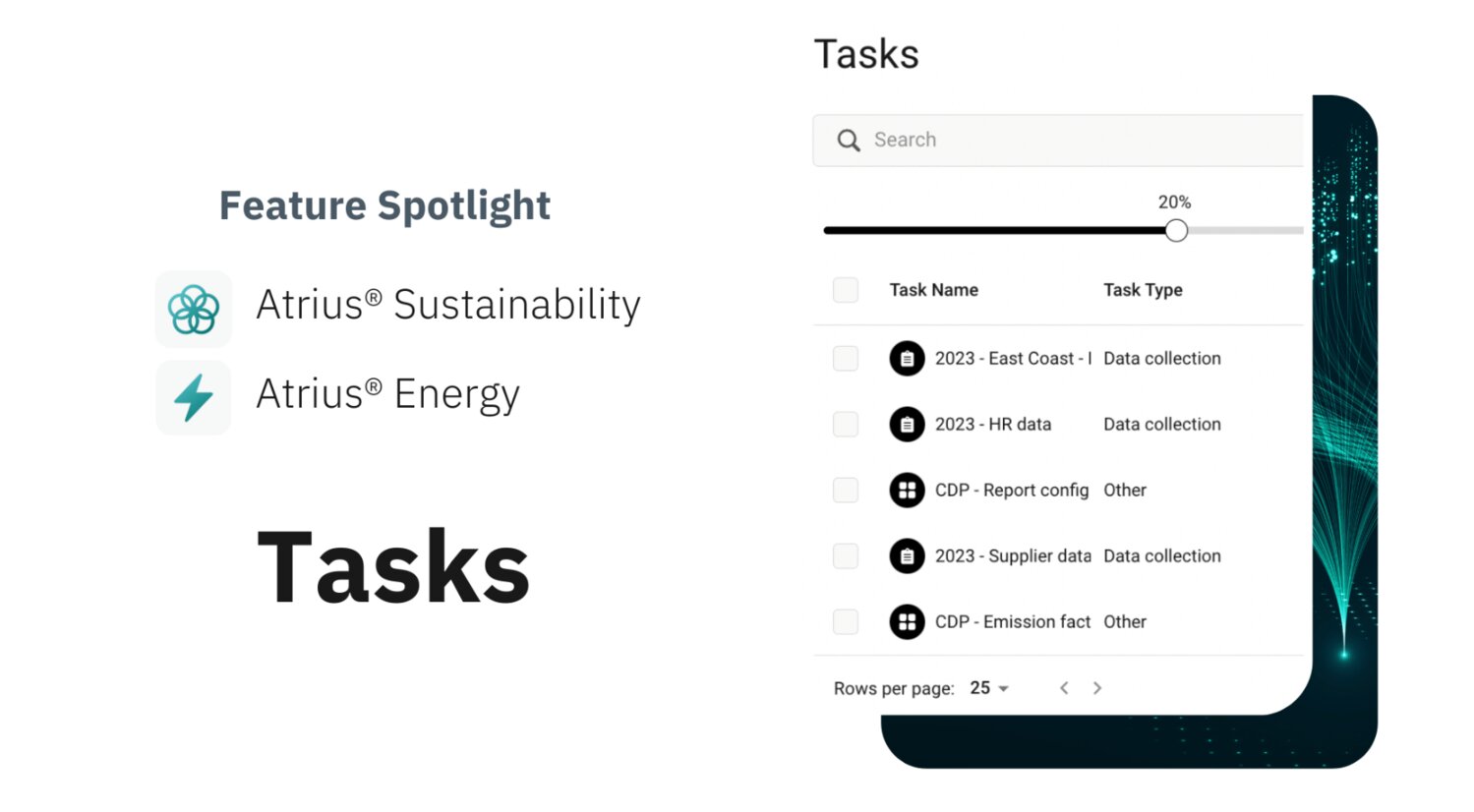
Task: Sort by the Task Type column header
Action: point(1143,290)
